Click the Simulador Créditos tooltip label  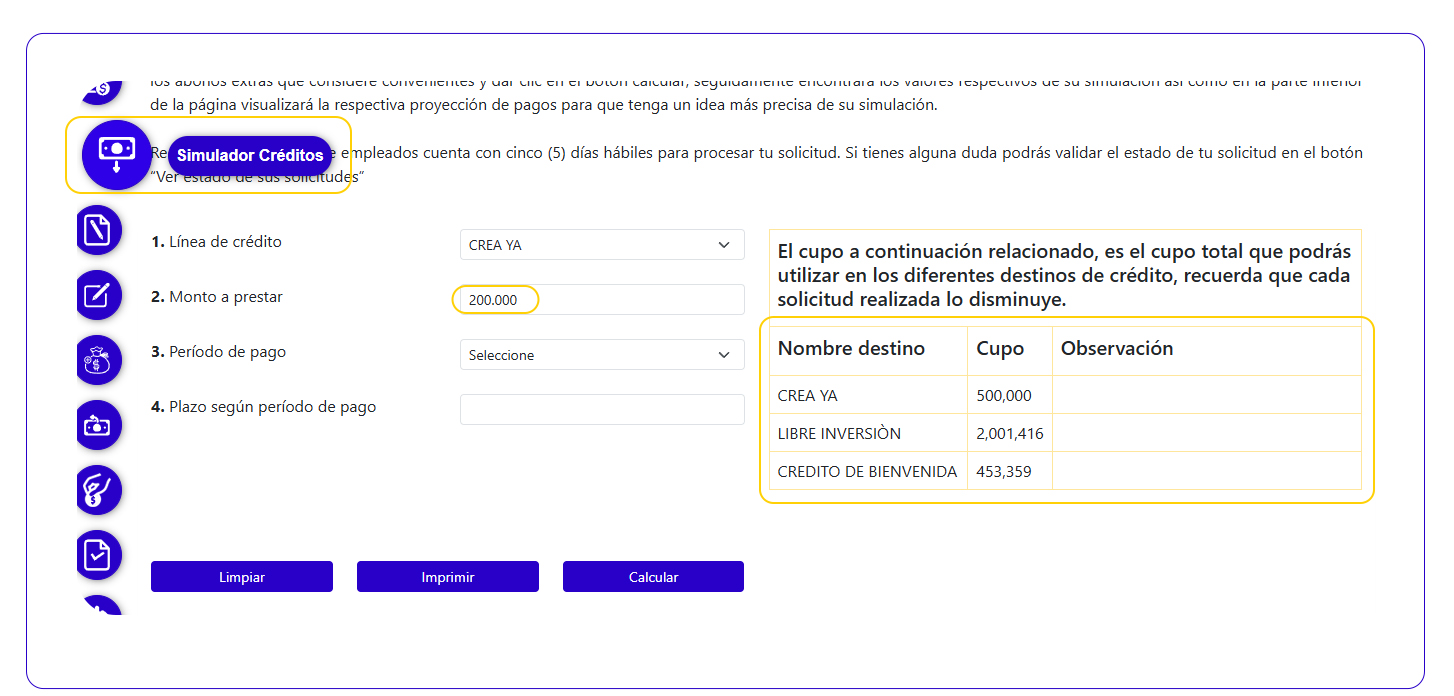[250, 155]
